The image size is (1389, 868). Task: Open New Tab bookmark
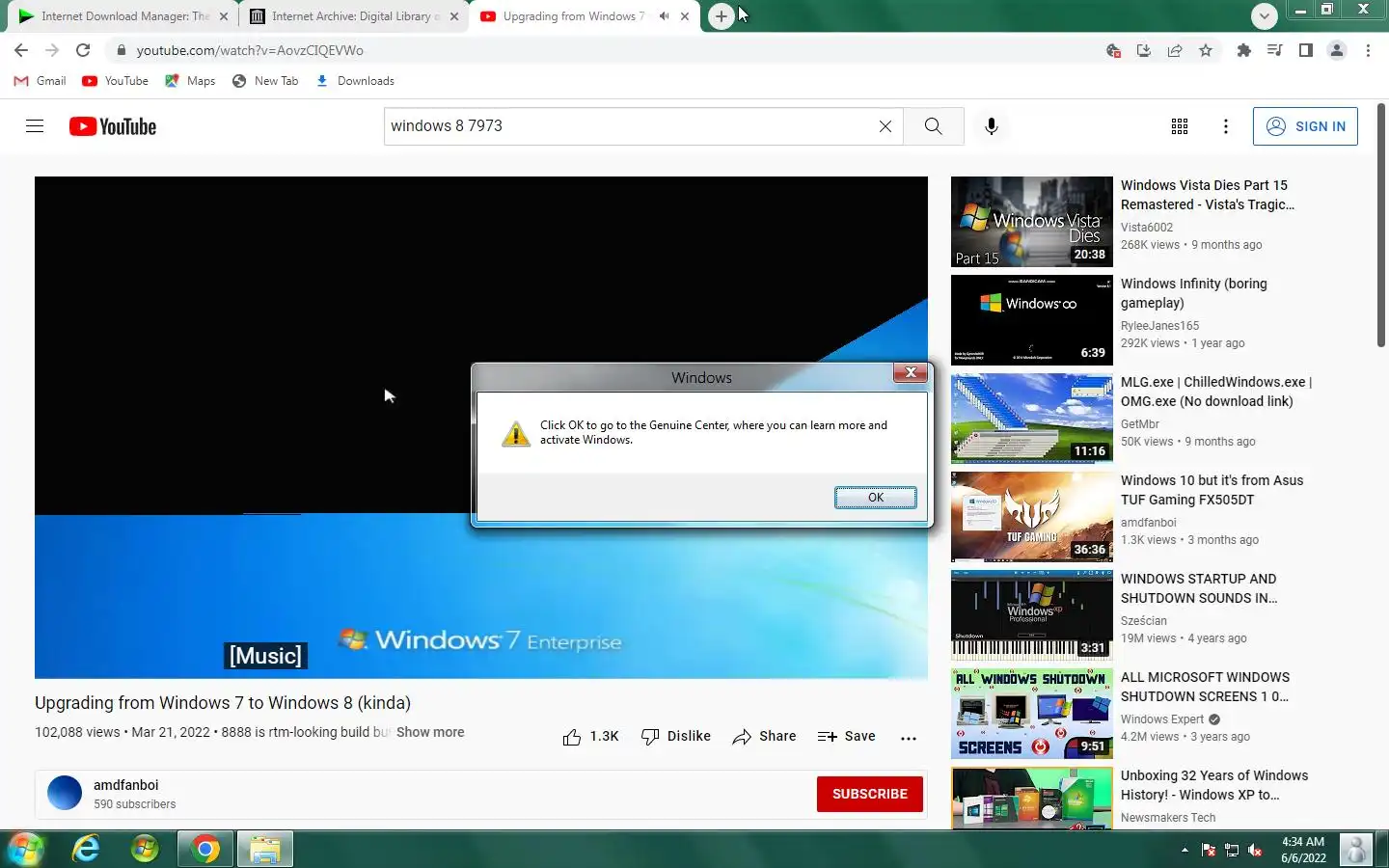click(265, 81)
